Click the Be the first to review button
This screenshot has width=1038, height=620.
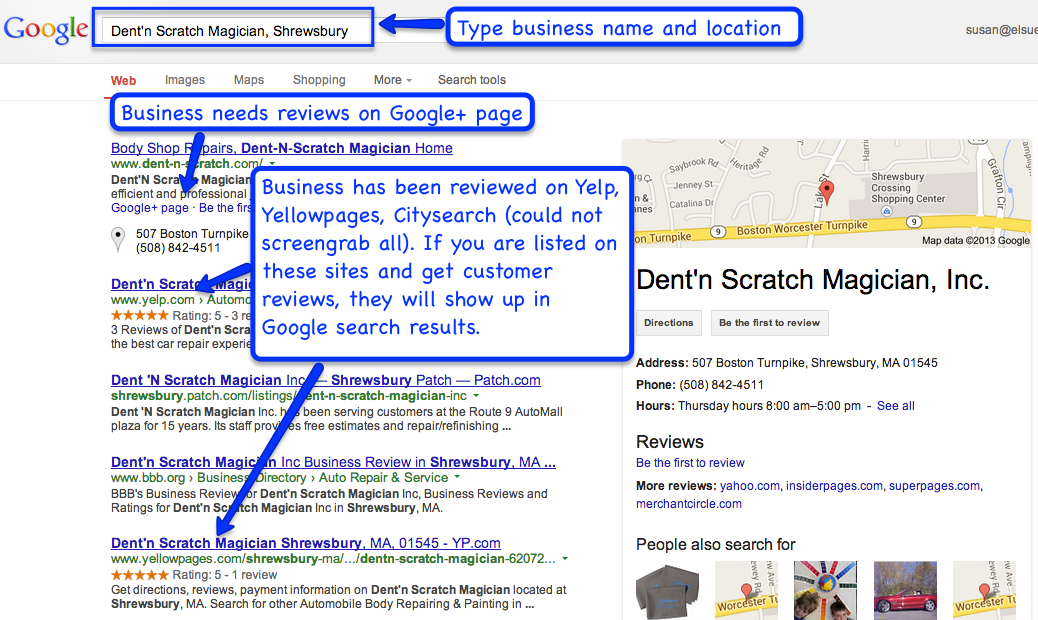769,323
